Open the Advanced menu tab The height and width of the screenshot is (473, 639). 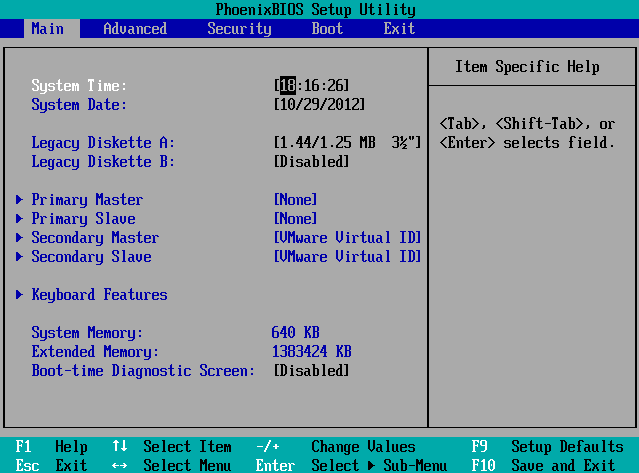(x=135, y=29)
